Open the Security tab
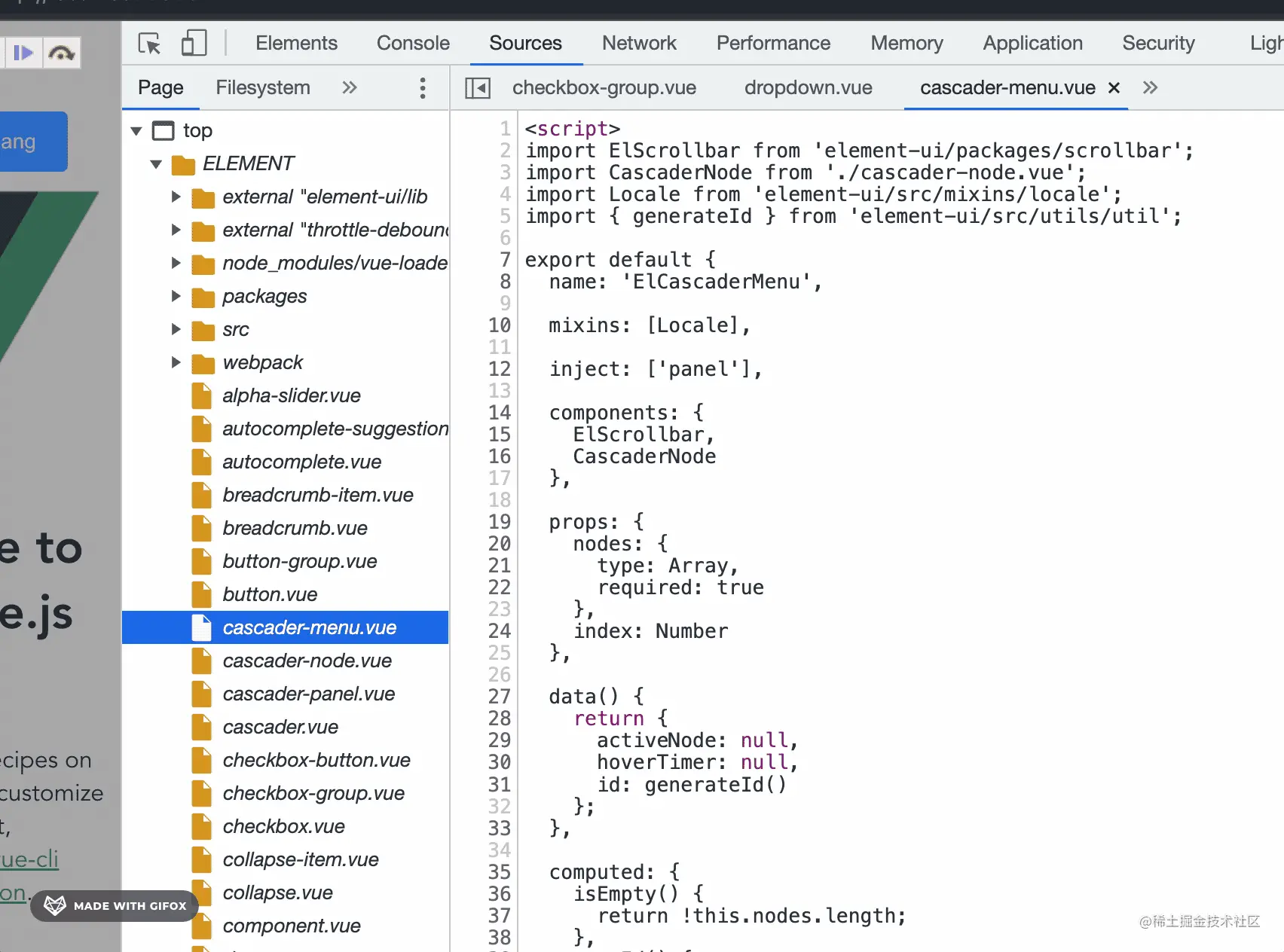Screen dimensions: 1284x952 click(1158, 43)
